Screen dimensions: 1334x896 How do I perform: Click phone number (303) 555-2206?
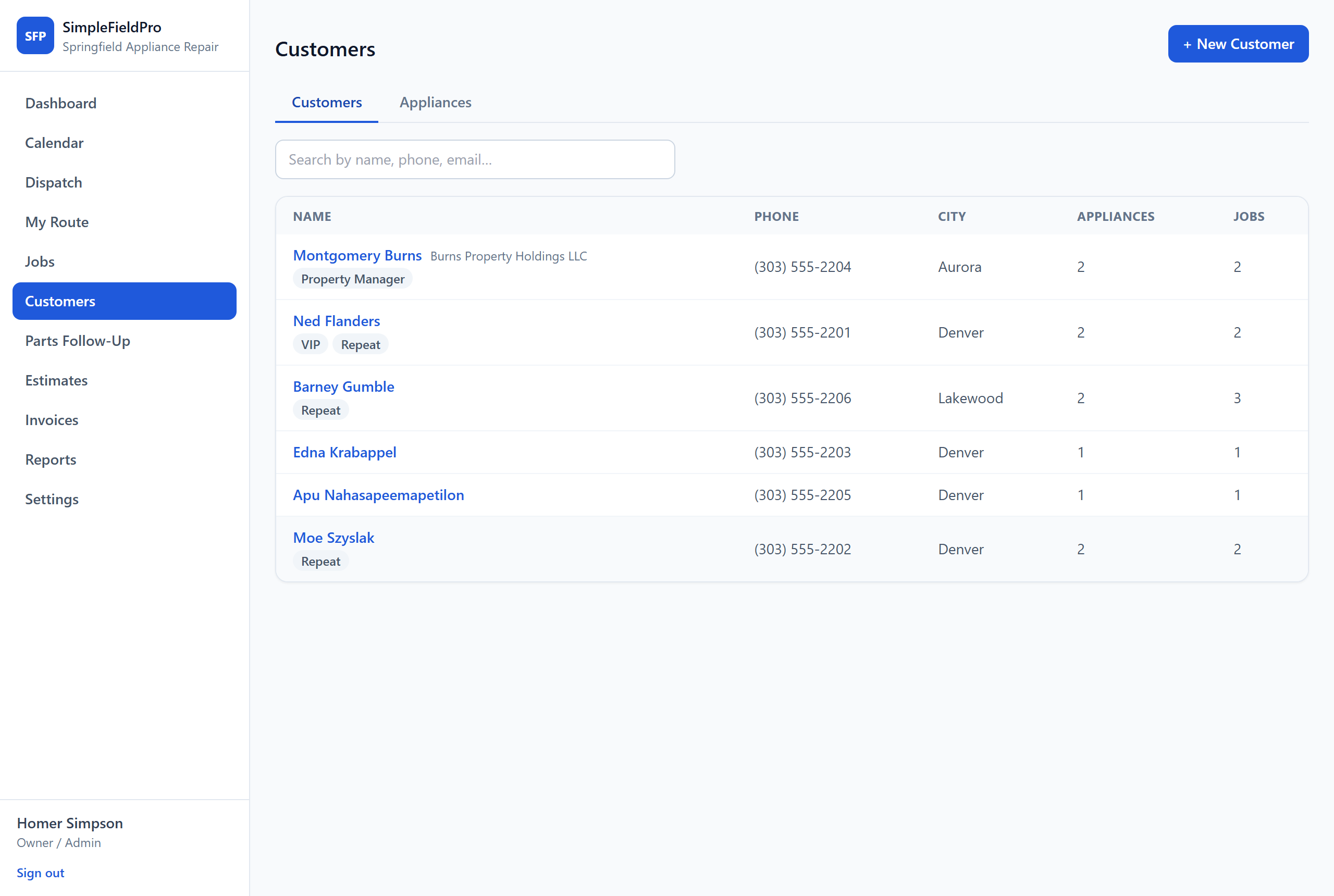coord(802,399)
